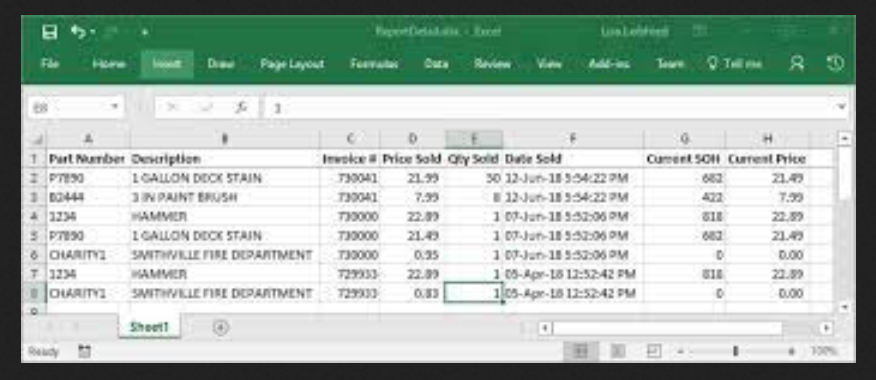Click the horizontal scrollbar left arrow

pyautogui.click(x=545, y=328)
